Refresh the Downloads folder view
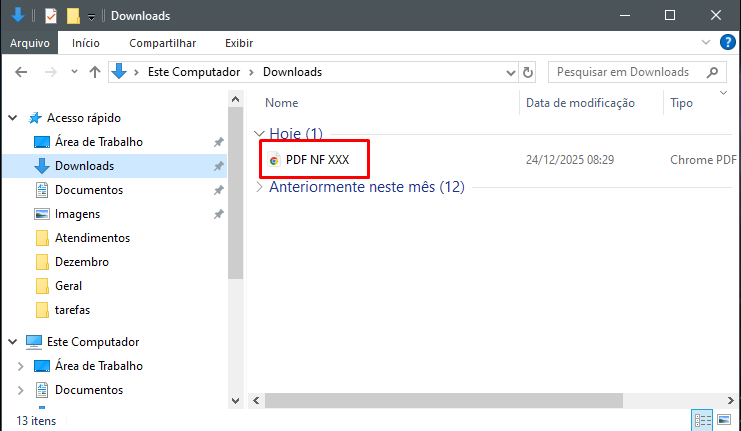The width and height of the screenshot is (741, 431). [x=528, y=72]
